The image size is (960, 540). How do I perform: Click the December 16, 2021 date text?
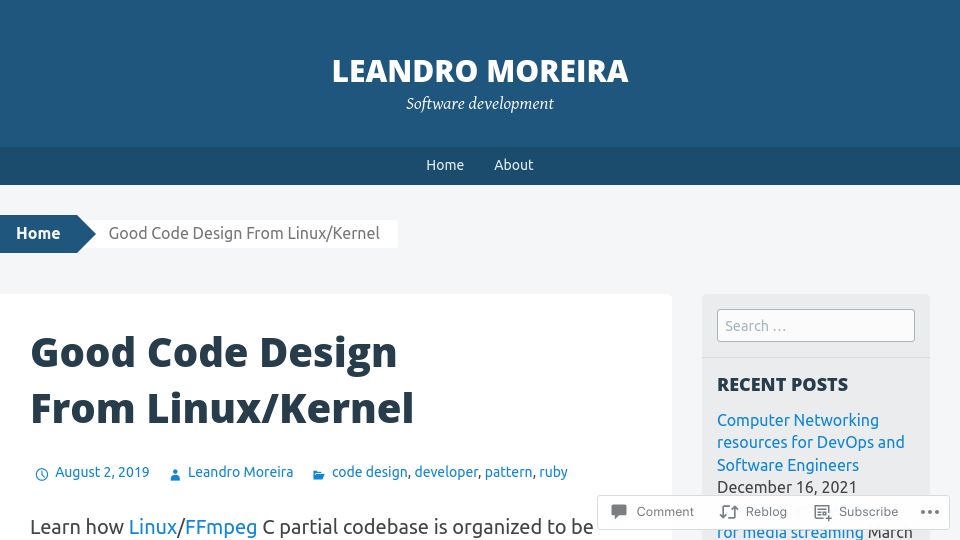point(787,487)
